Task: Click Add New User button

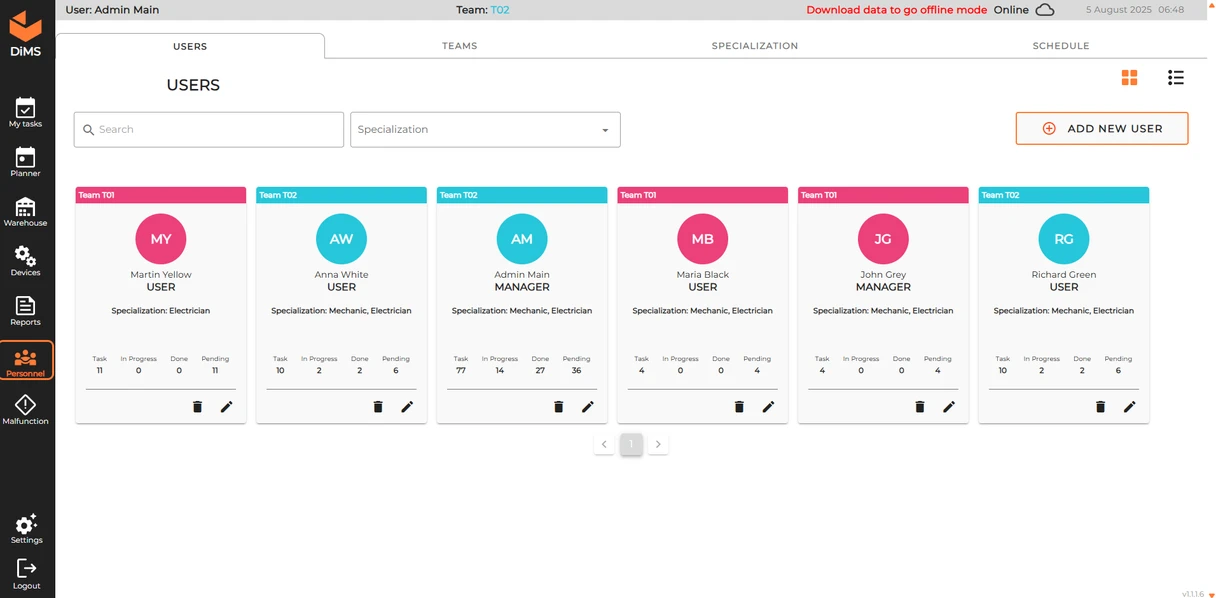Action: [1101, 129]
